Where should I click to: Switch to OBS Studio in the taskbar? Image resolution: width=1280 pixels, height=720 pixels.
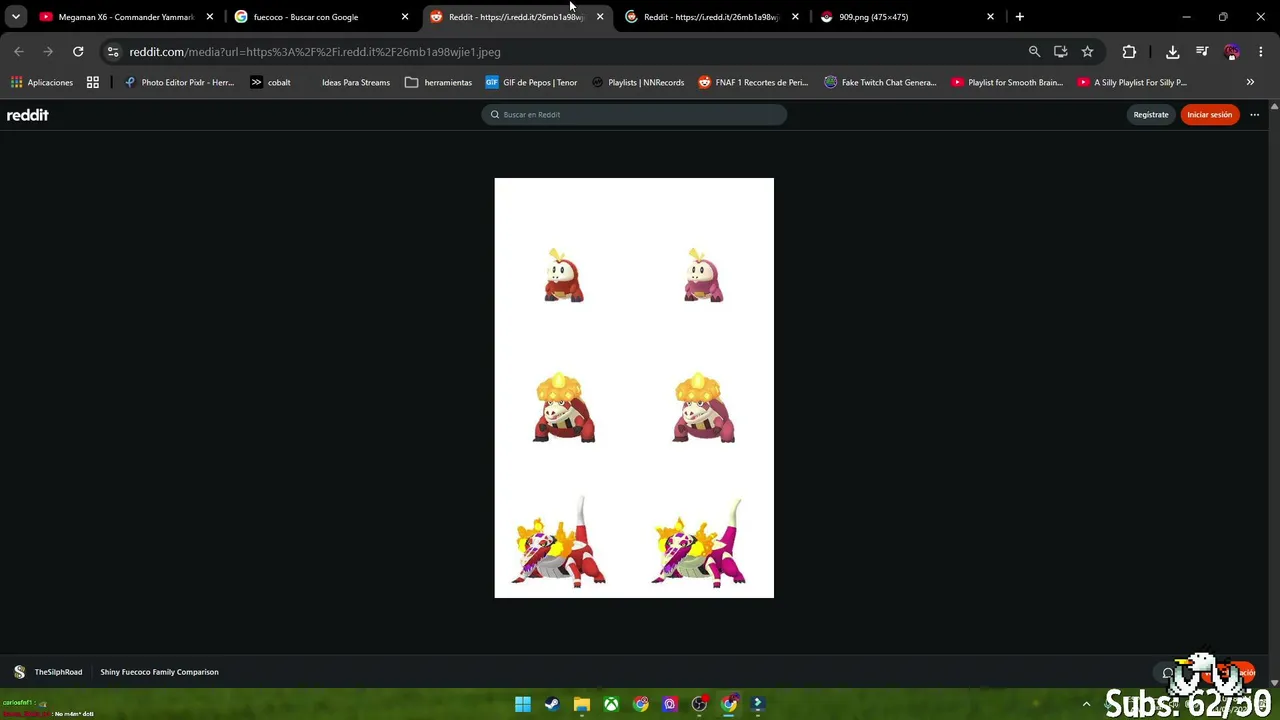click(x=699, y=704)
